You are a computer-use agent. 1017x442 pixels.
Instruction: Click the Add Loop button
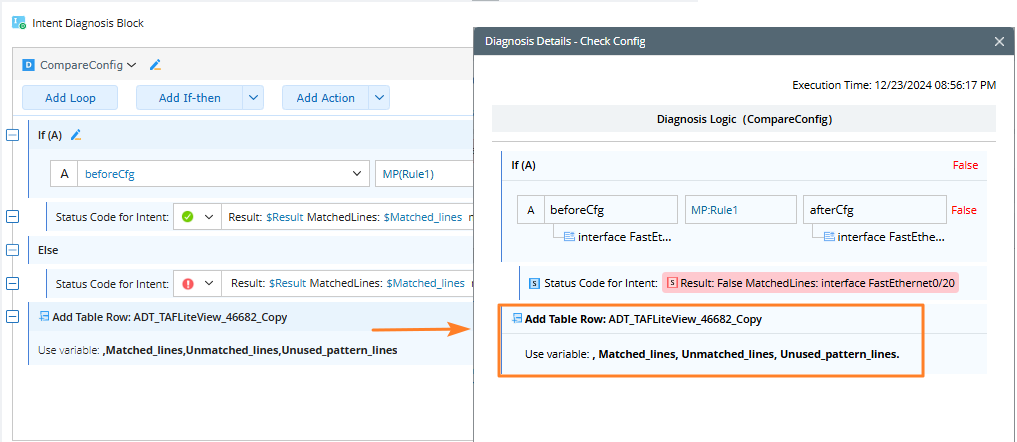pos(69,98)
